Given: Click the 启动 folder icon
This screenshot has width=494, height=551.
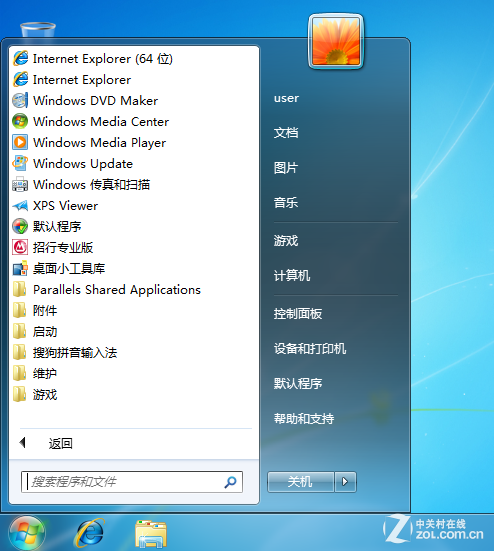Looking at the screenshot, I should point(20,331).
